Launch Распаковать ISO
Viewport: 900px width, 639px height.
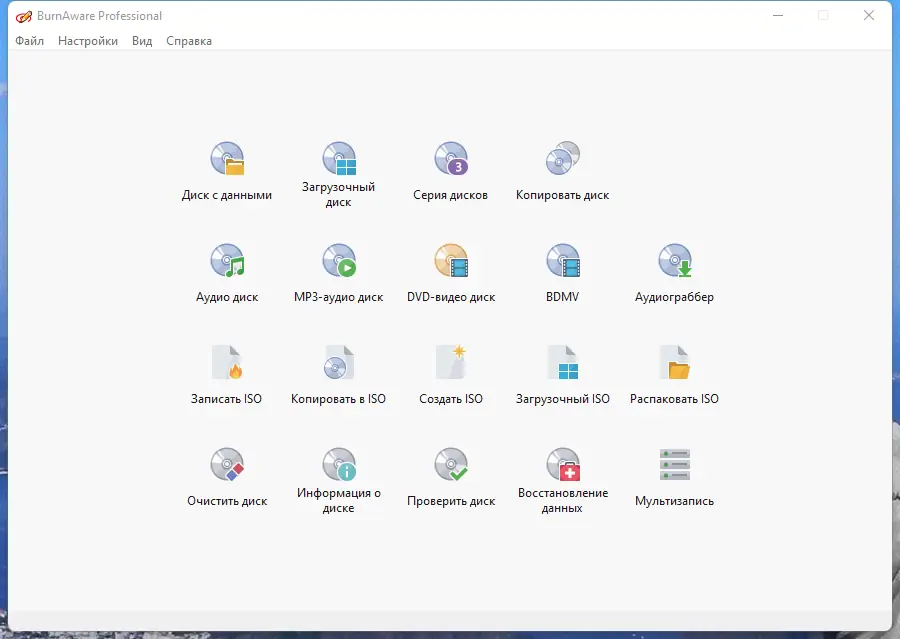point(675,374)
